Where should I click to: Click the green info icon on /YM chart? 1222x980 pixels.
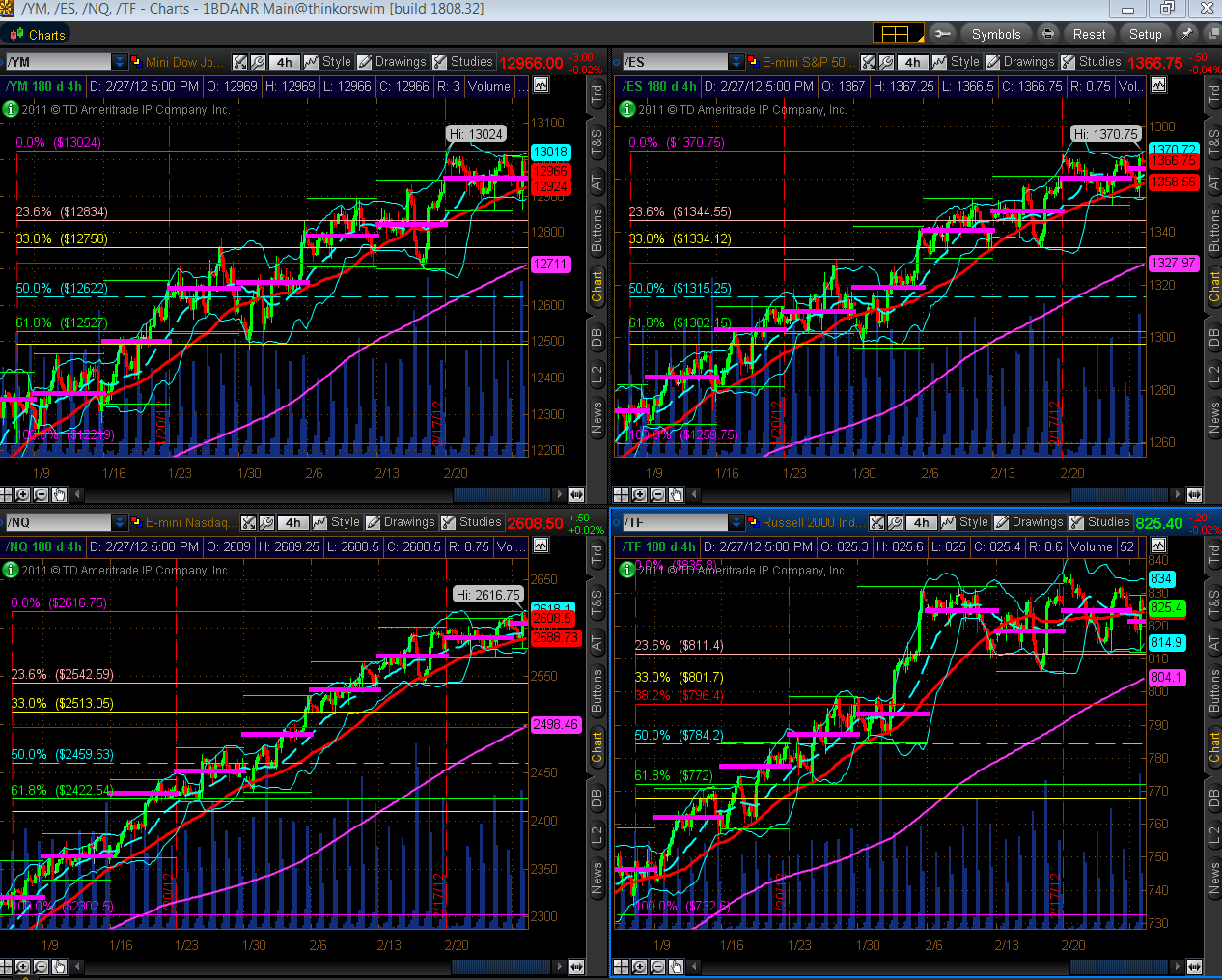(11, 109)
